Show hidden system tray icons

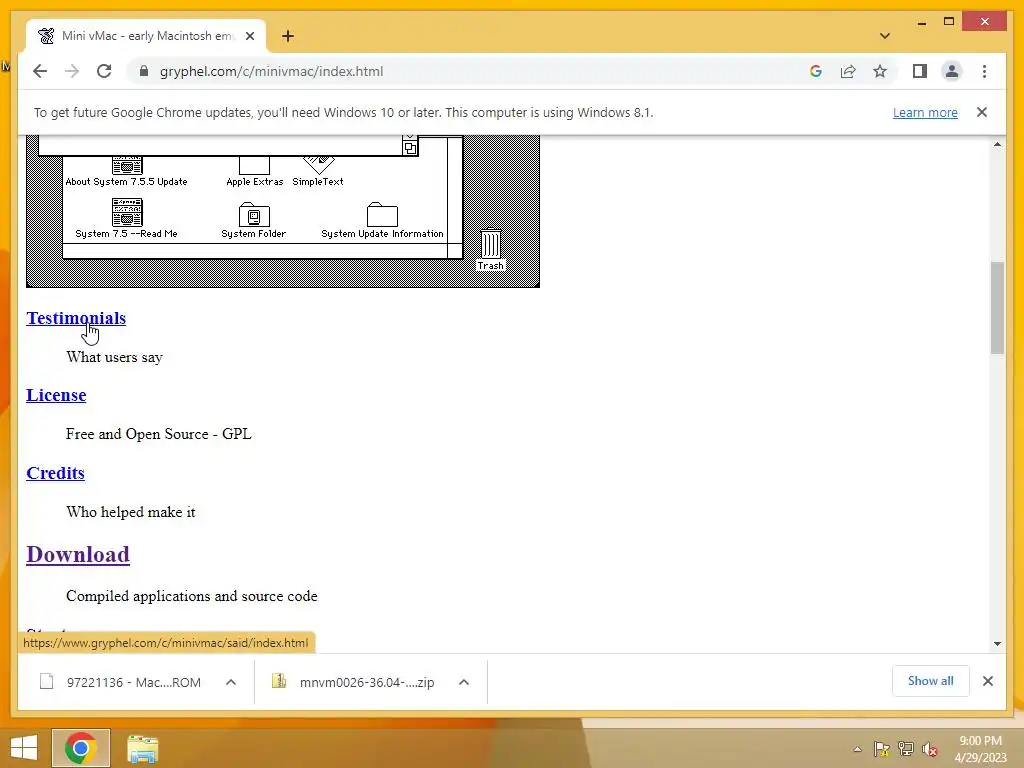tap(857, 749)
